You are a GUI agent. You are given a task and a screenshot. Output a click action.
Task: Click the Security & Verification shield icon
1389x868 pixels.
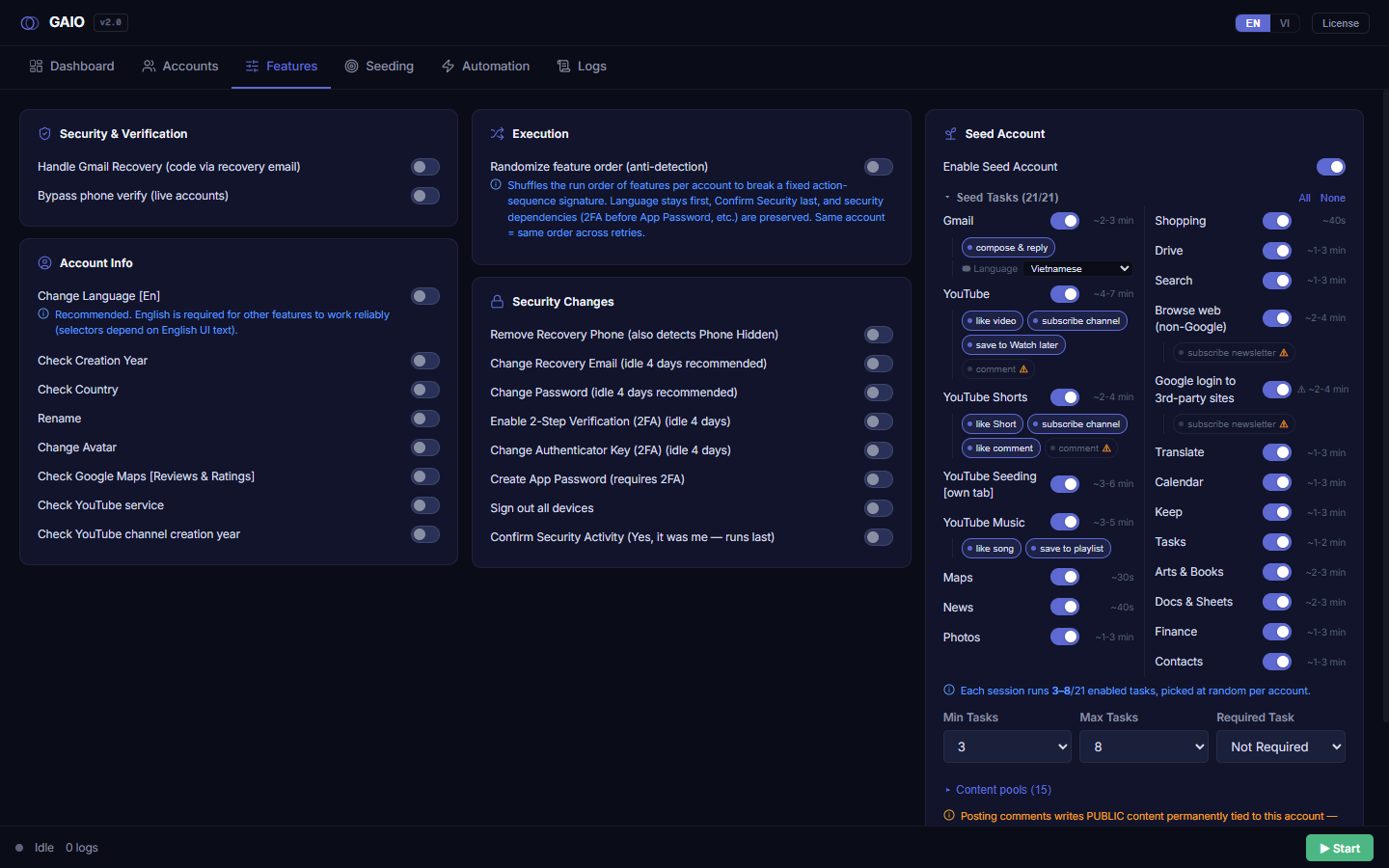(x=44, y=134)
